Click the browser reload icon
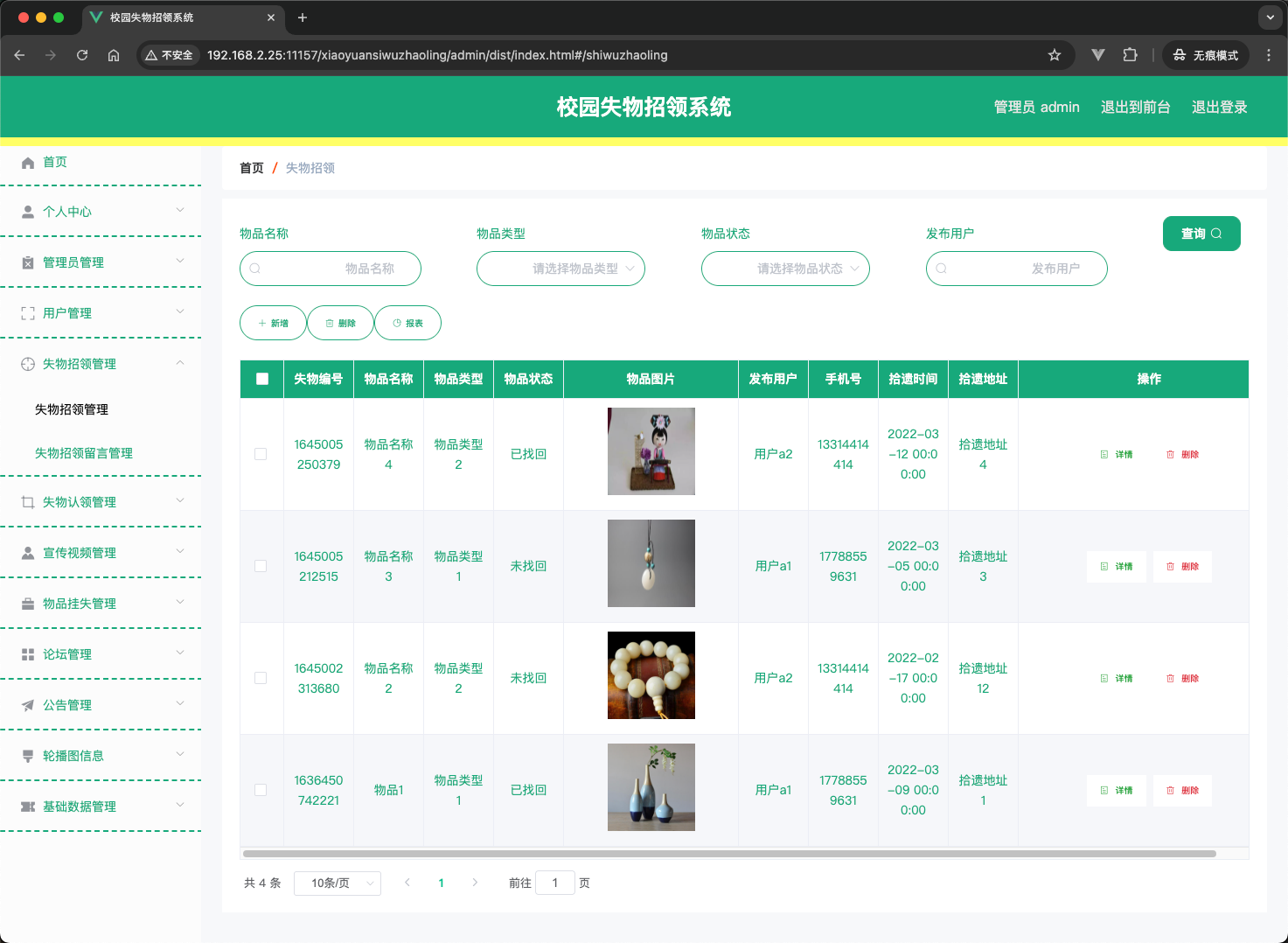 82,55
